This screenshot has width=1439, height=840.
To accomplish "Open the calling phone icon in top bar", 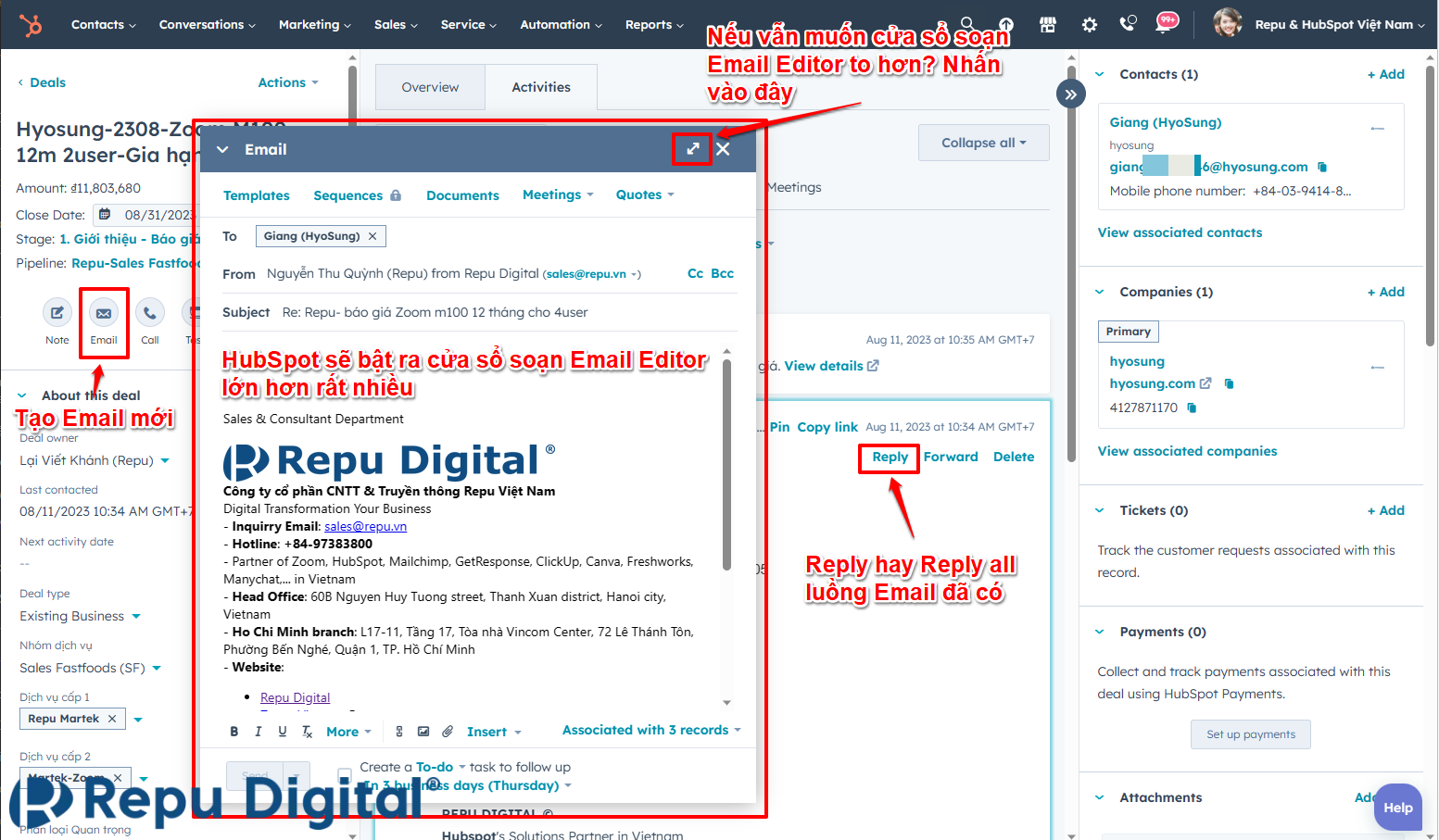I will tap(1128, 25).
